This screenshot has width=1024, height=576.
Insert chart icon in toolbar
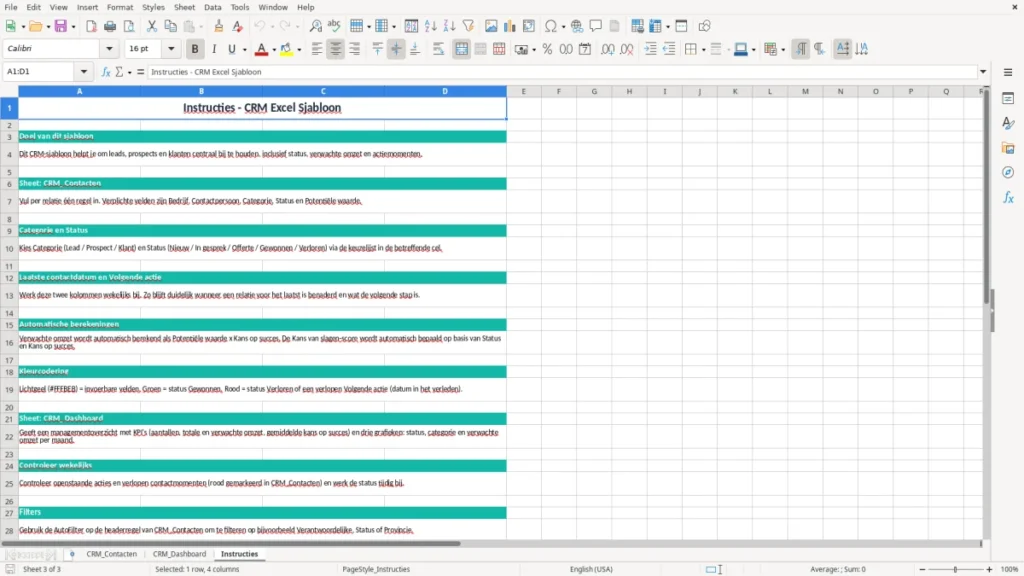click(510, 26)
